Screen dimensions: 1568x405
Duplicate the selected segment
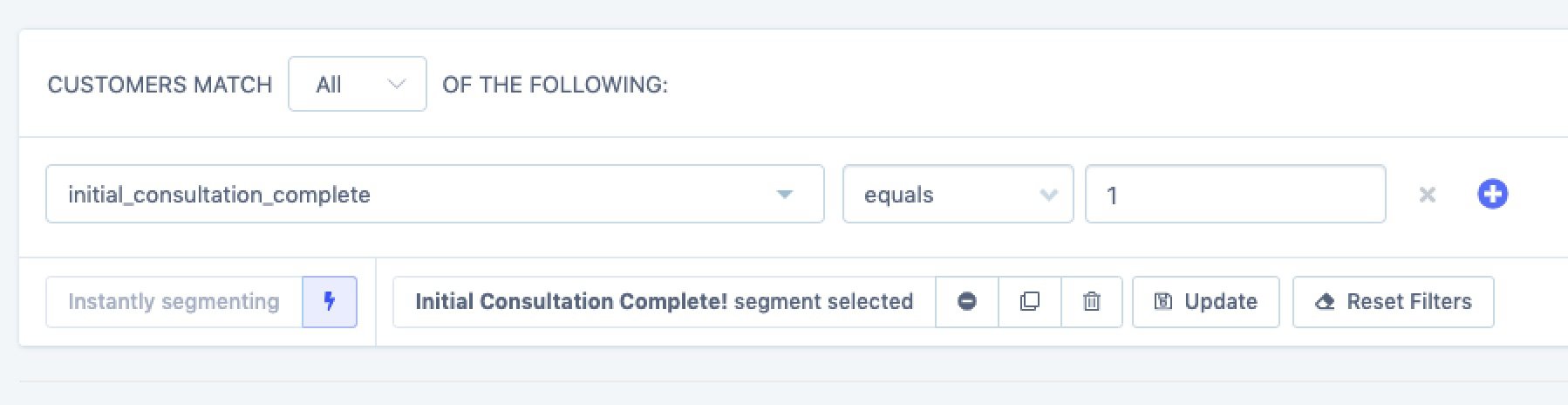pos(1030,301)
